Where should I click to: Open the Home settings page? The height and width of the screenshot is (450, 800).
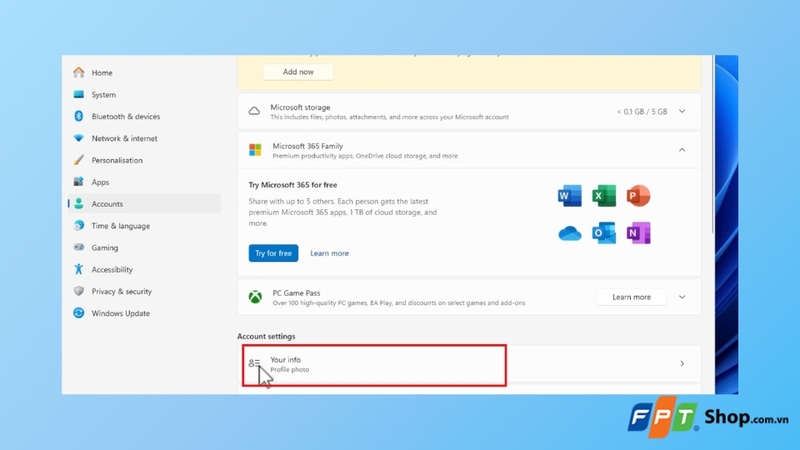coord(144,72)
